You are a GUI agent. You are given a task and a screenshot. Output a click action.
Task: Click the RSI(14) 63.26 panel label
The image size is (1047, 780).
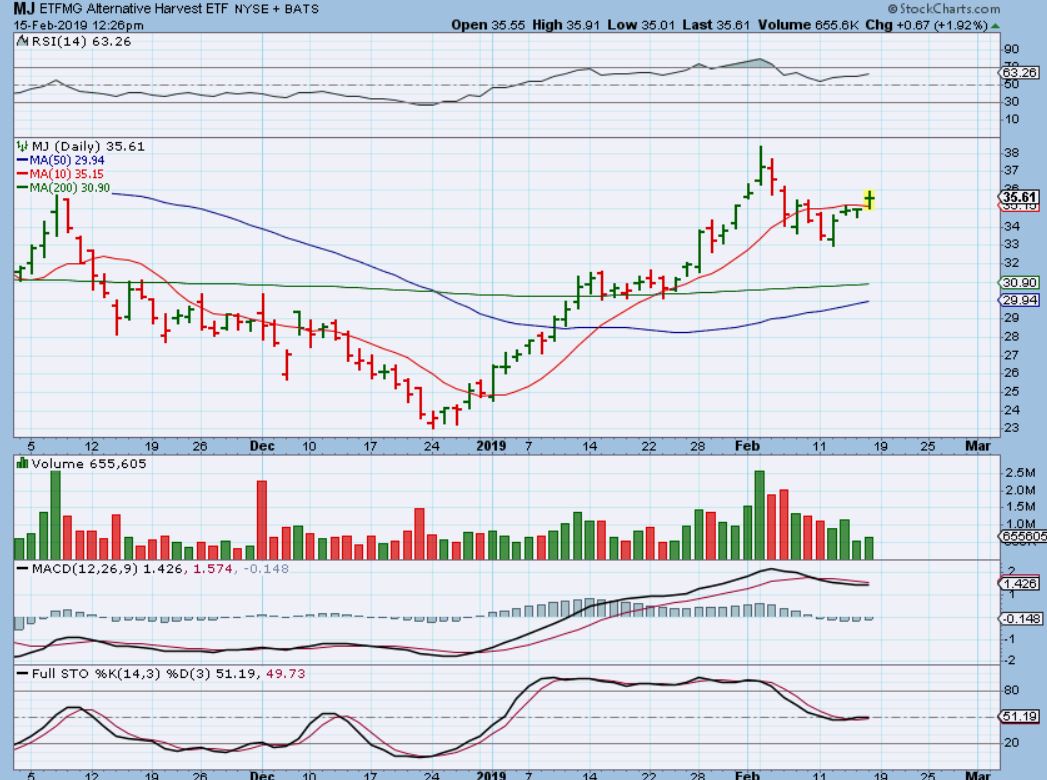click(x=81, y=41)
